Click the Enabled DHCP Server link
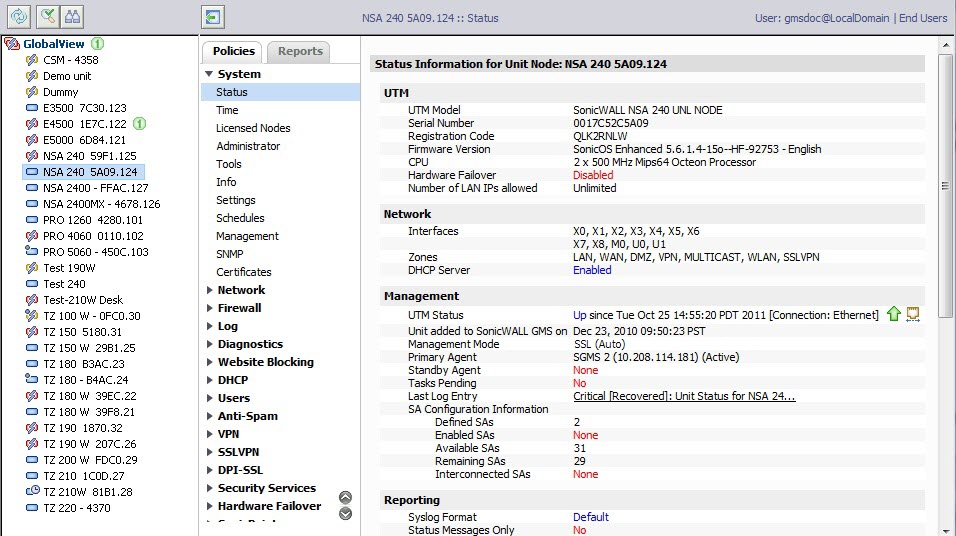 click(592, 270)
